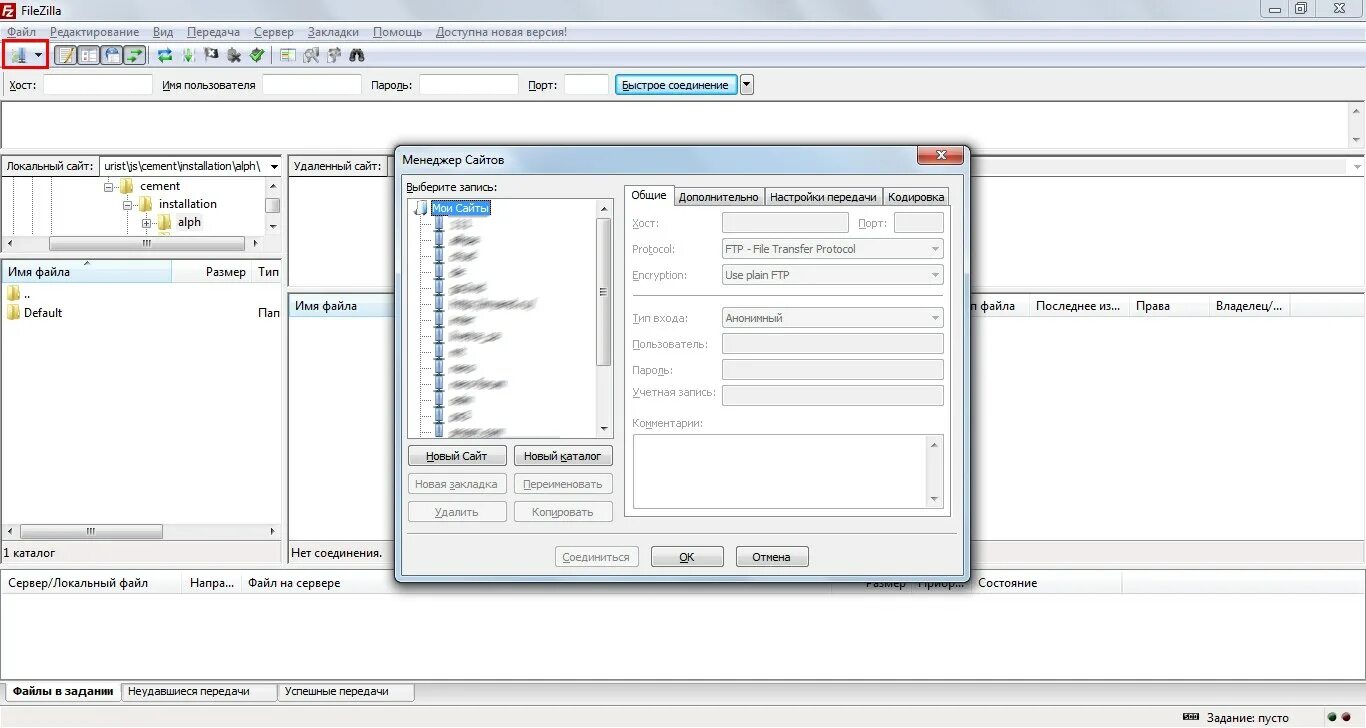1366x728 pixels.
Task: Collapse the cement folder in the local tree
Action: point(108,186)
